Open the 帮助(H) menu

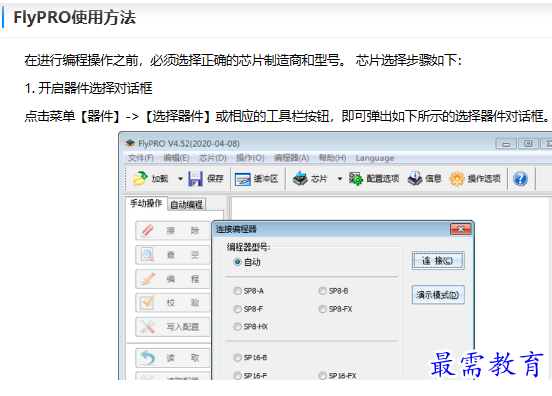332,158
